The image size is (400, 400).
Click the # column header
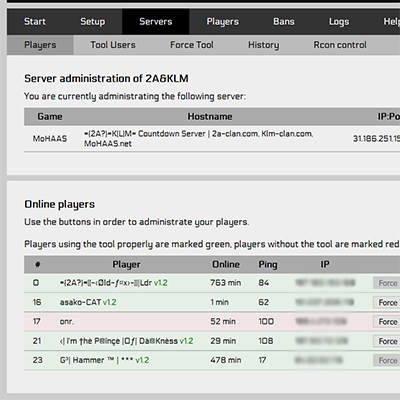(x=38, y=264)
